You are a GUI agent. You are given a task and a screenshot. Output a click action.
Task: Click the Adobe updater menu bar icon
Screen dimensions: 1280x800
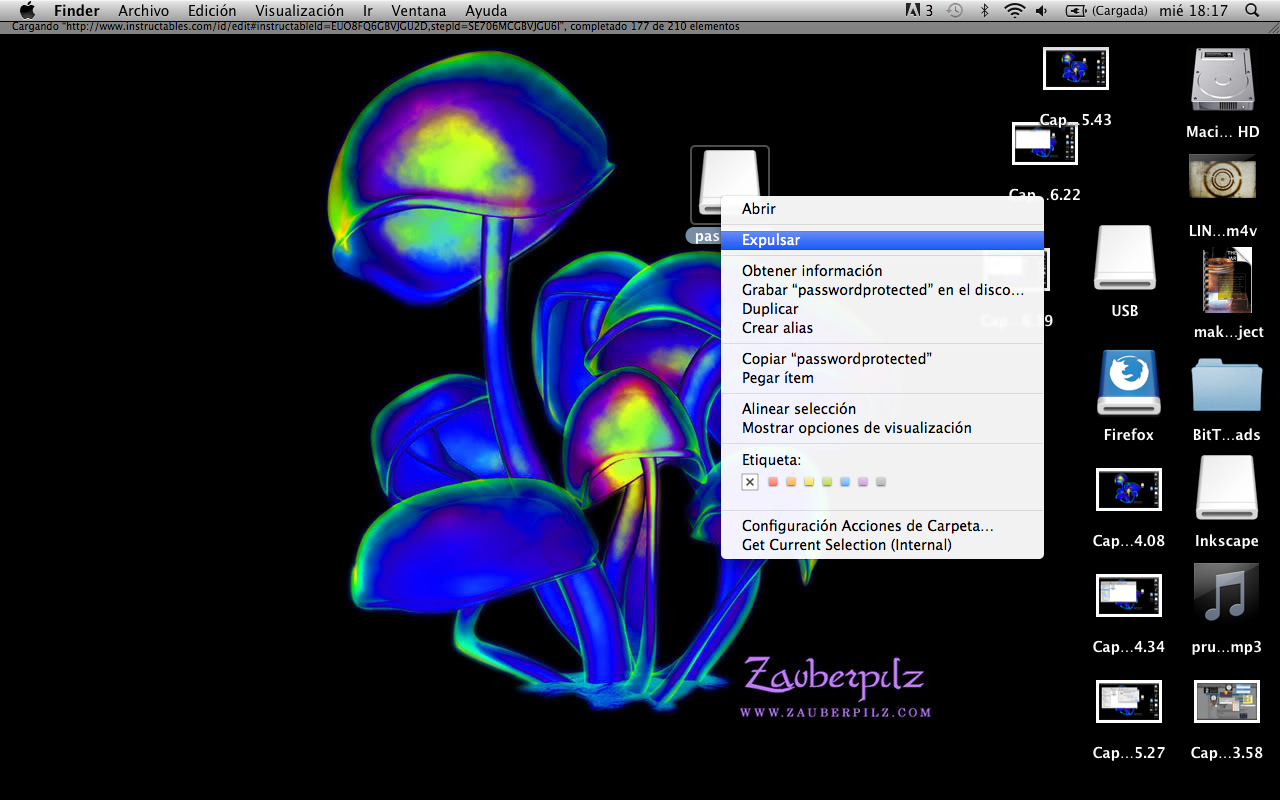point(919,10)
